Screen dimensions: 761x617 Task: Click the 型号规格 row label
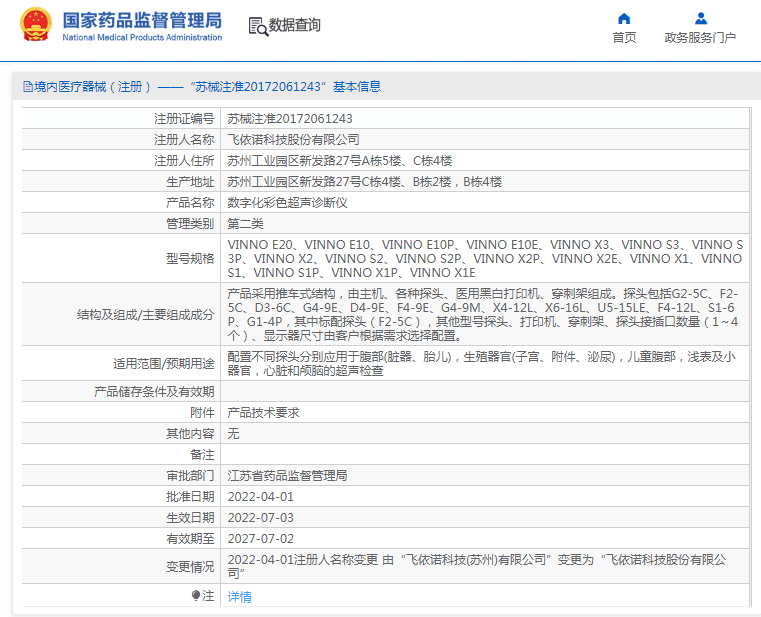190,259
